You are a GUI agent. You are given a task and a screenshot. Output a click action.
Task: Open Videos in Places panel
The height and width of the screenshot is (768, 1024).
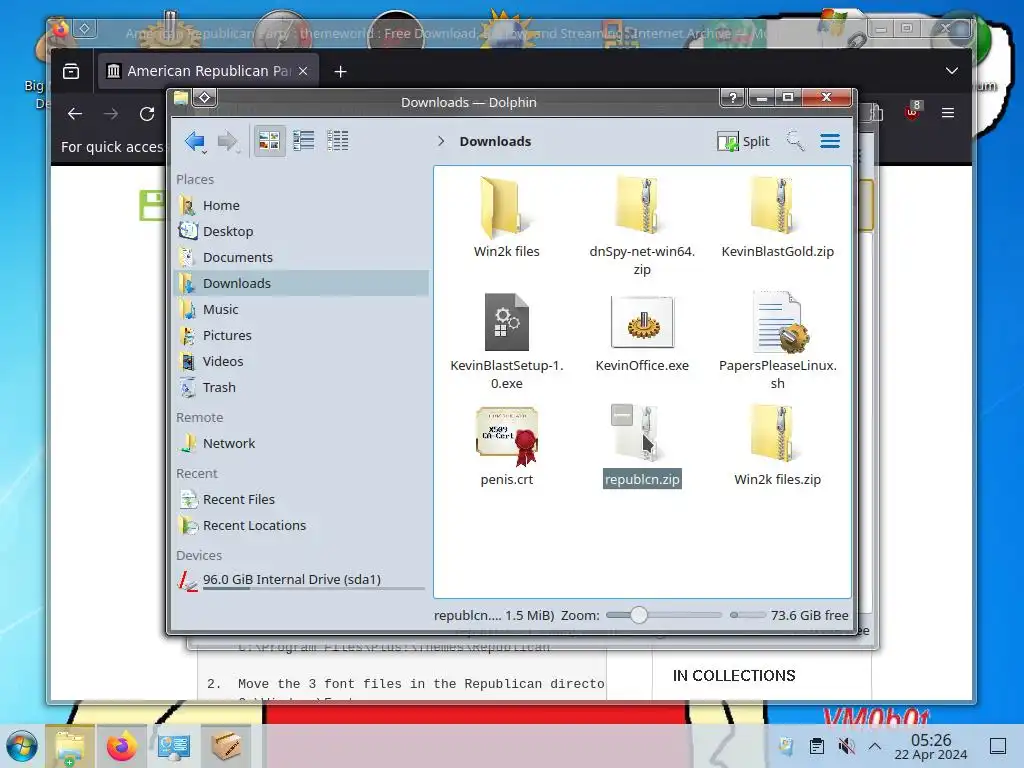(302, 361)
